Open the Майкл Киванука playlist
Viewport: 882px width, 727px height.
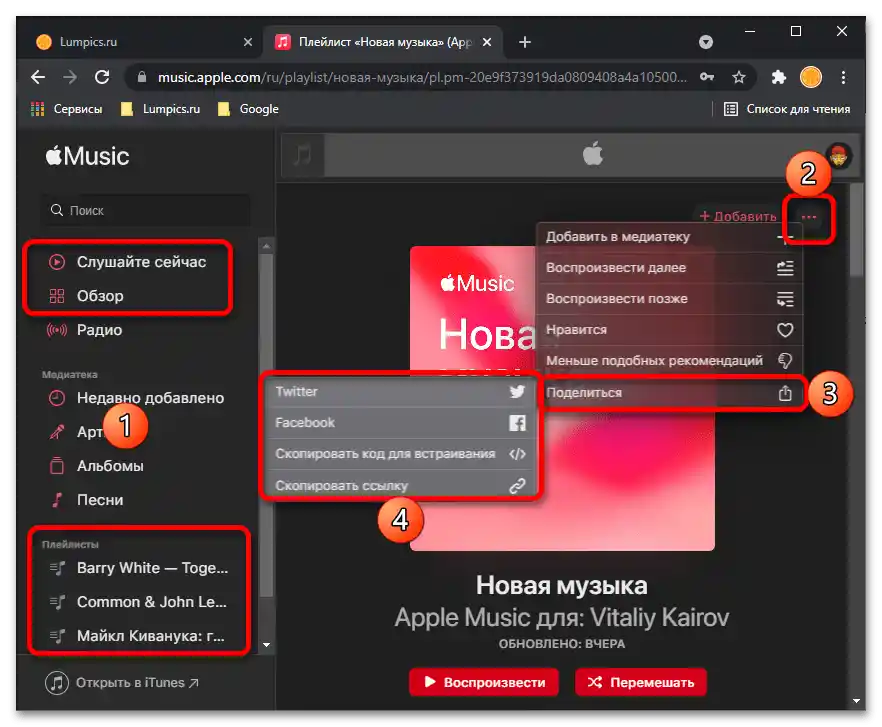point(137,636)
